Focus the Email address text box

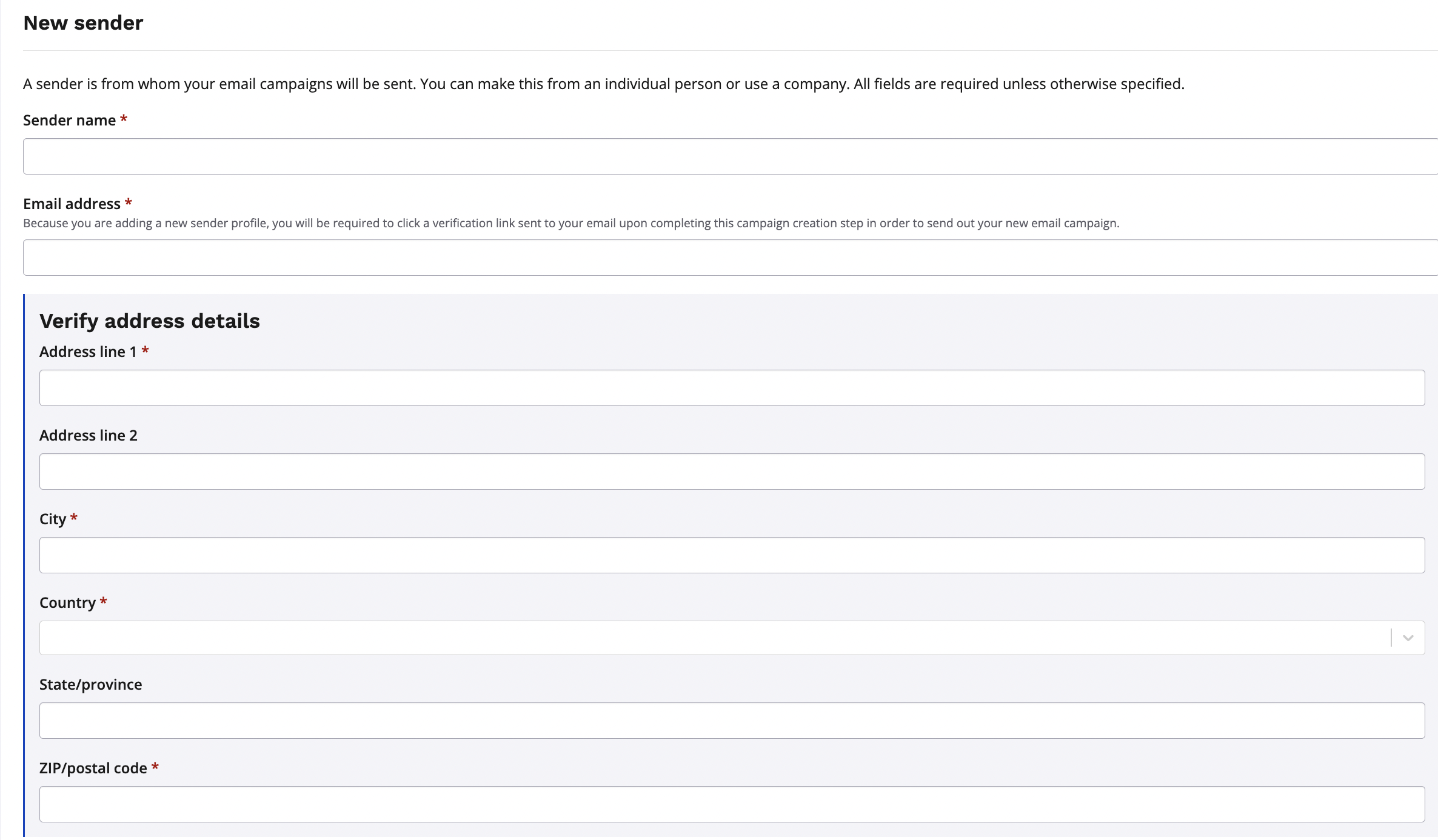(x=727, y=258)
